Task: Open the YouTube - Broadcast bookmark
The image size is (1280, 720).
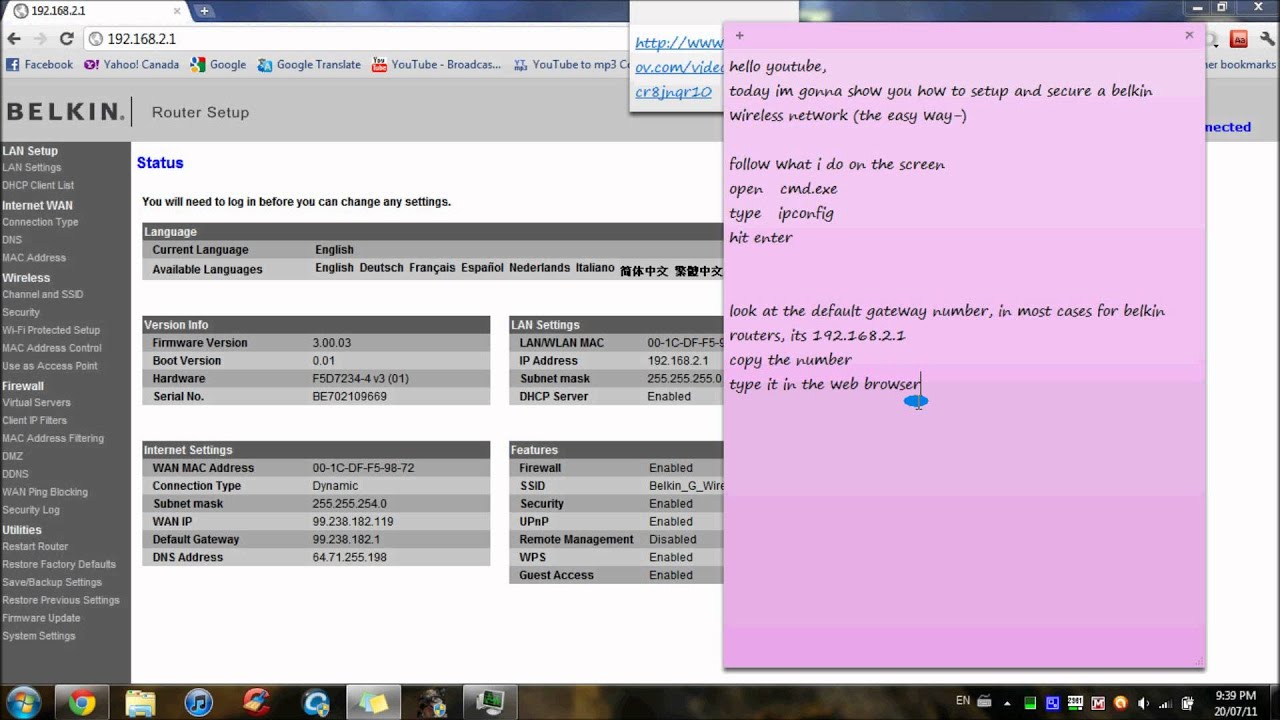Action: [436, 65]
